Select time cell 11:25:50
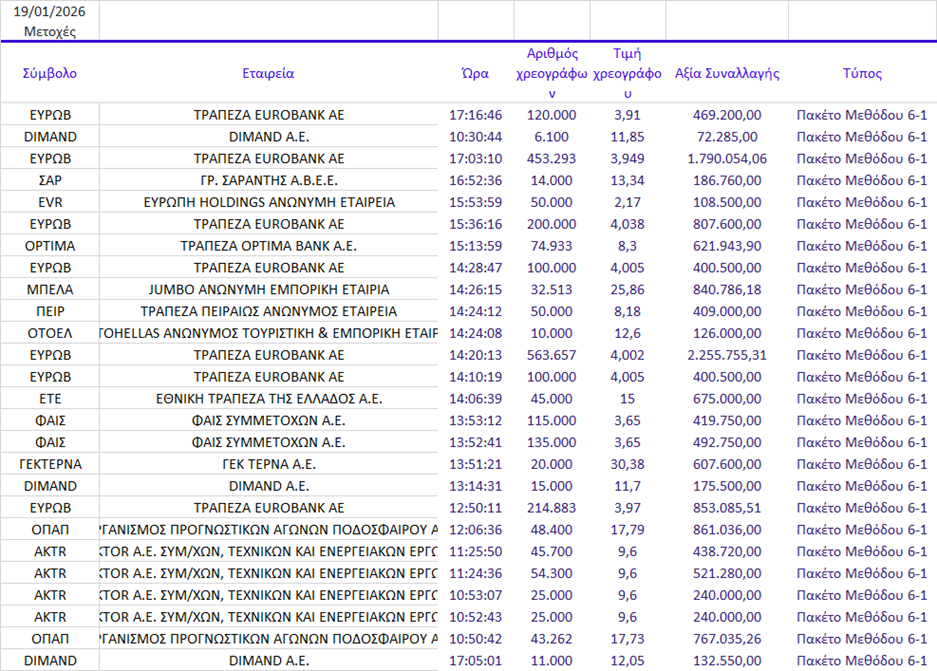Image resolution: width=937 pixels, height=671 pixels. (476, 551)
